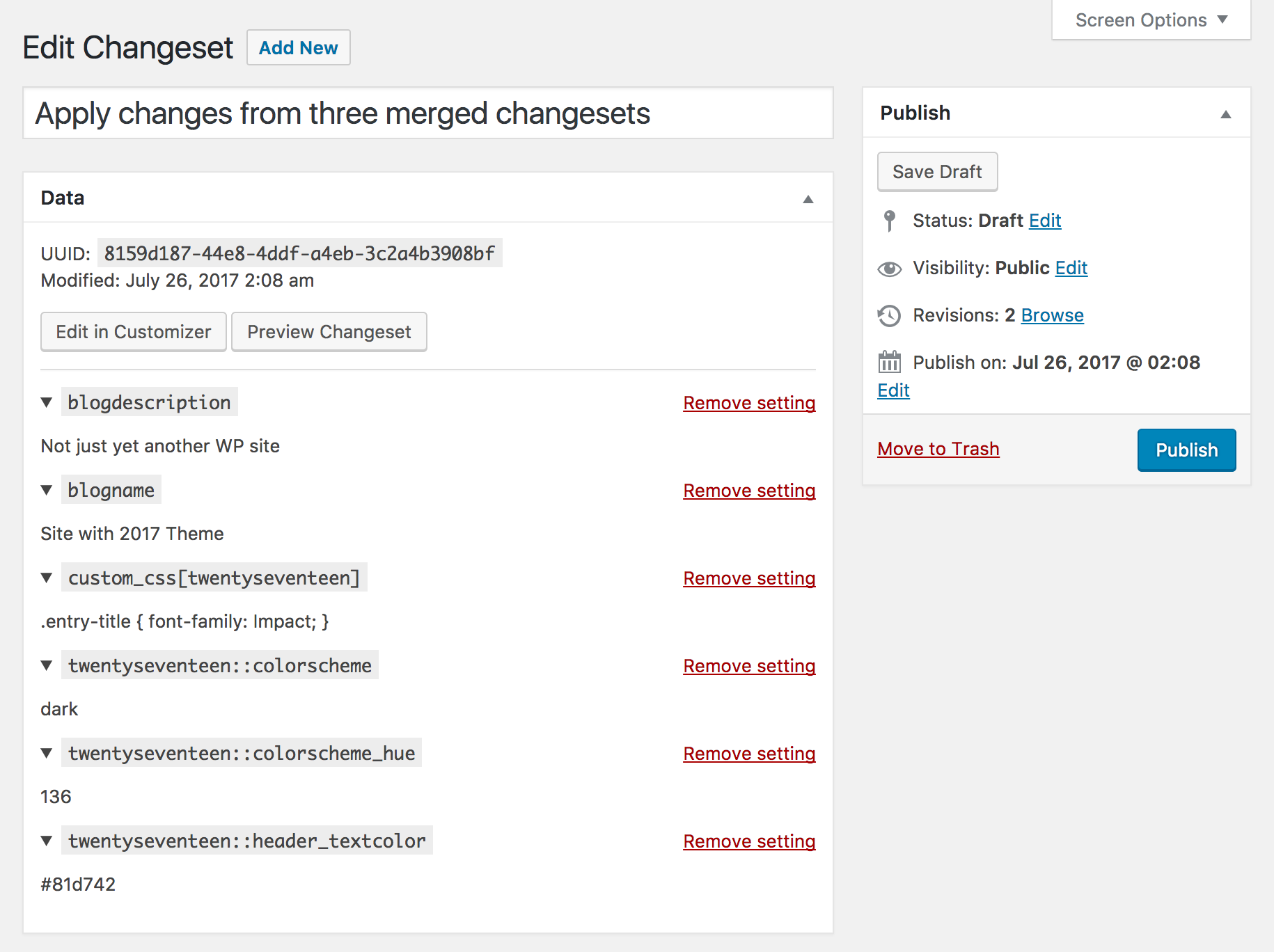Collapse the twentyseventeen::header_textcolor setting triangle

coord(47,841)
